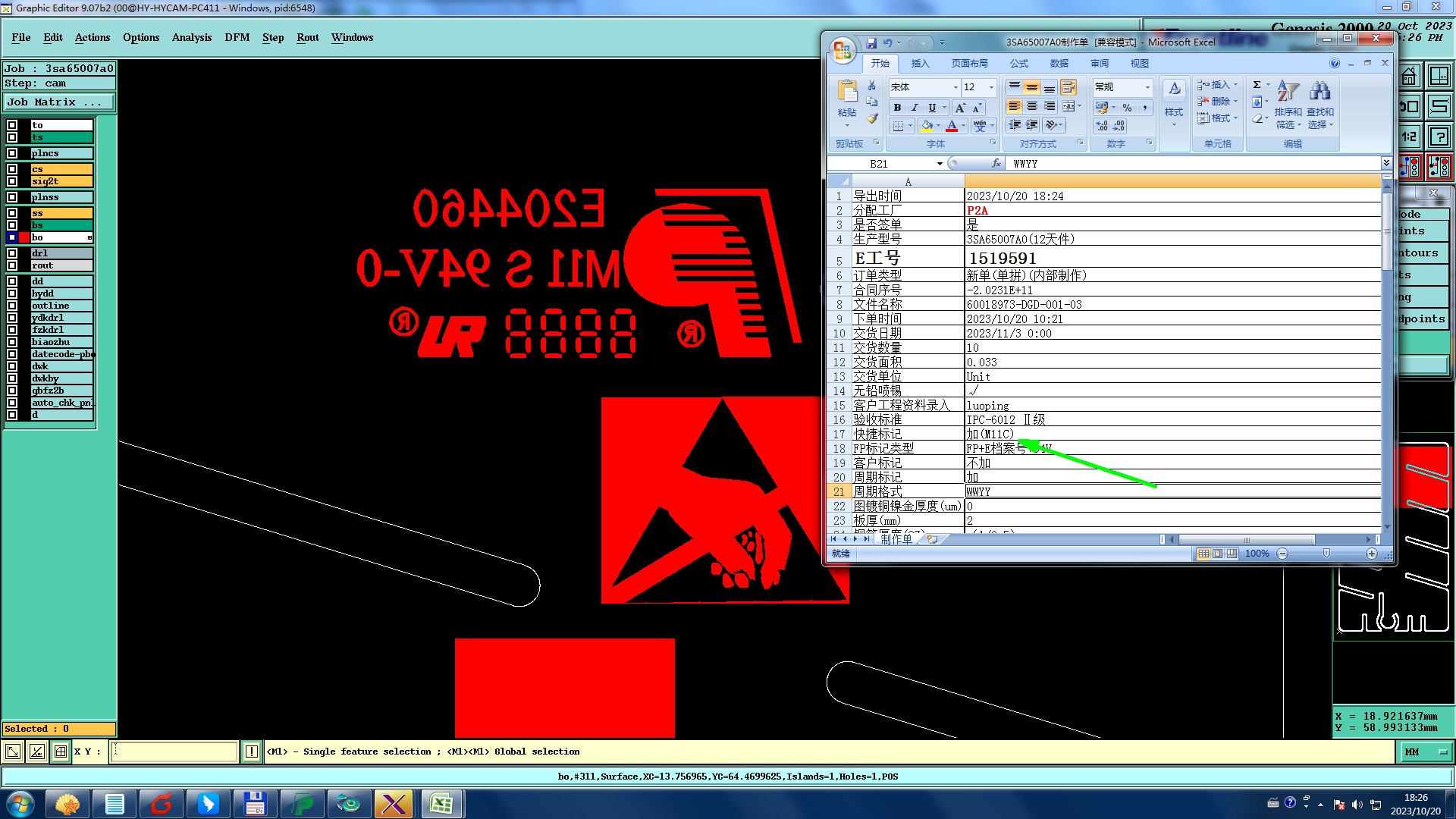Open the number format dropdown showing 常规
The width and height of the screenshot is (1456, 819).
(x=1147, y=87)
